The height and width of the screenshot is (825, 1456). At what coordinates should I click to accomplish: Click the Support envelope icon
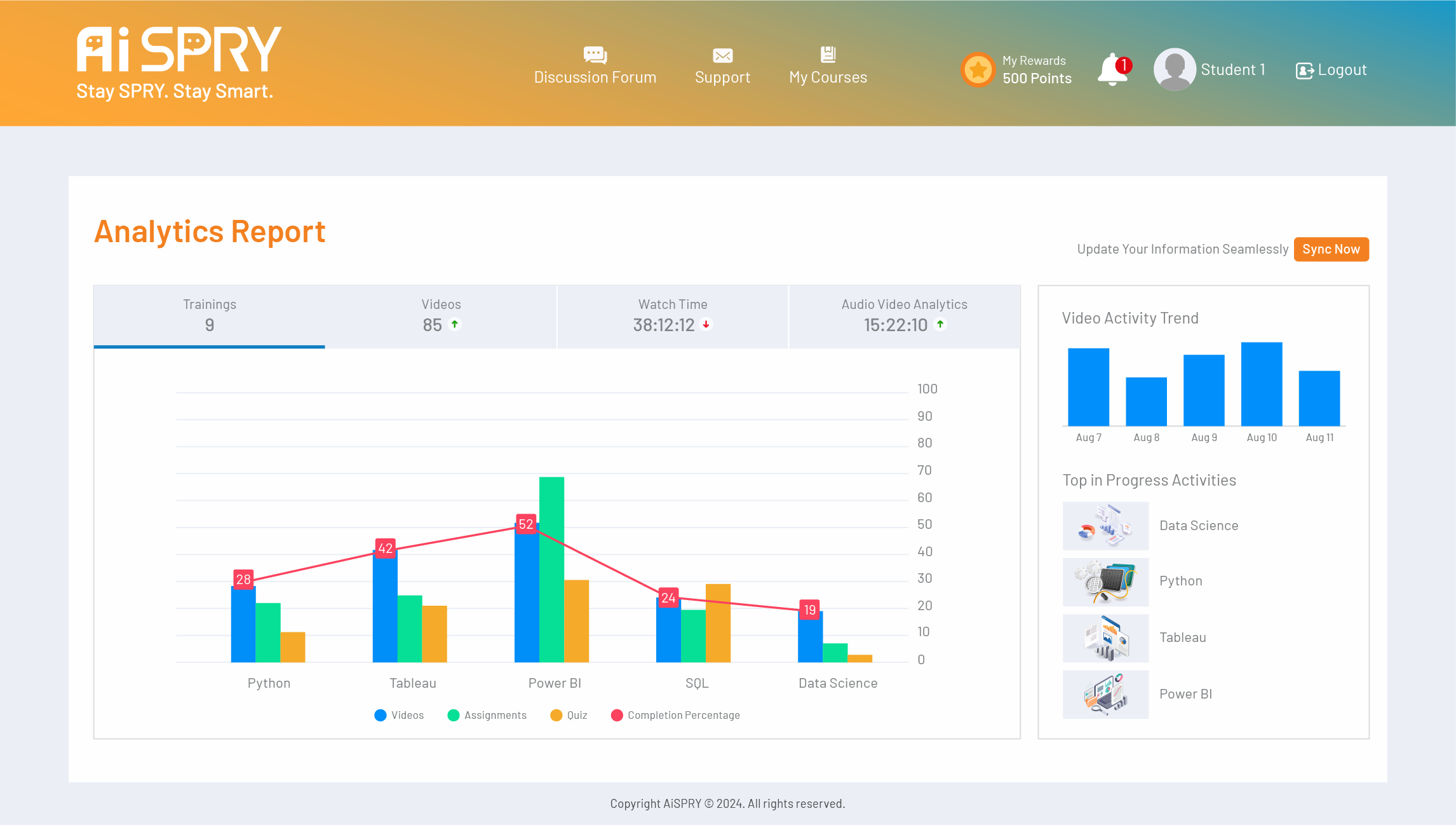tap(722, 56)
